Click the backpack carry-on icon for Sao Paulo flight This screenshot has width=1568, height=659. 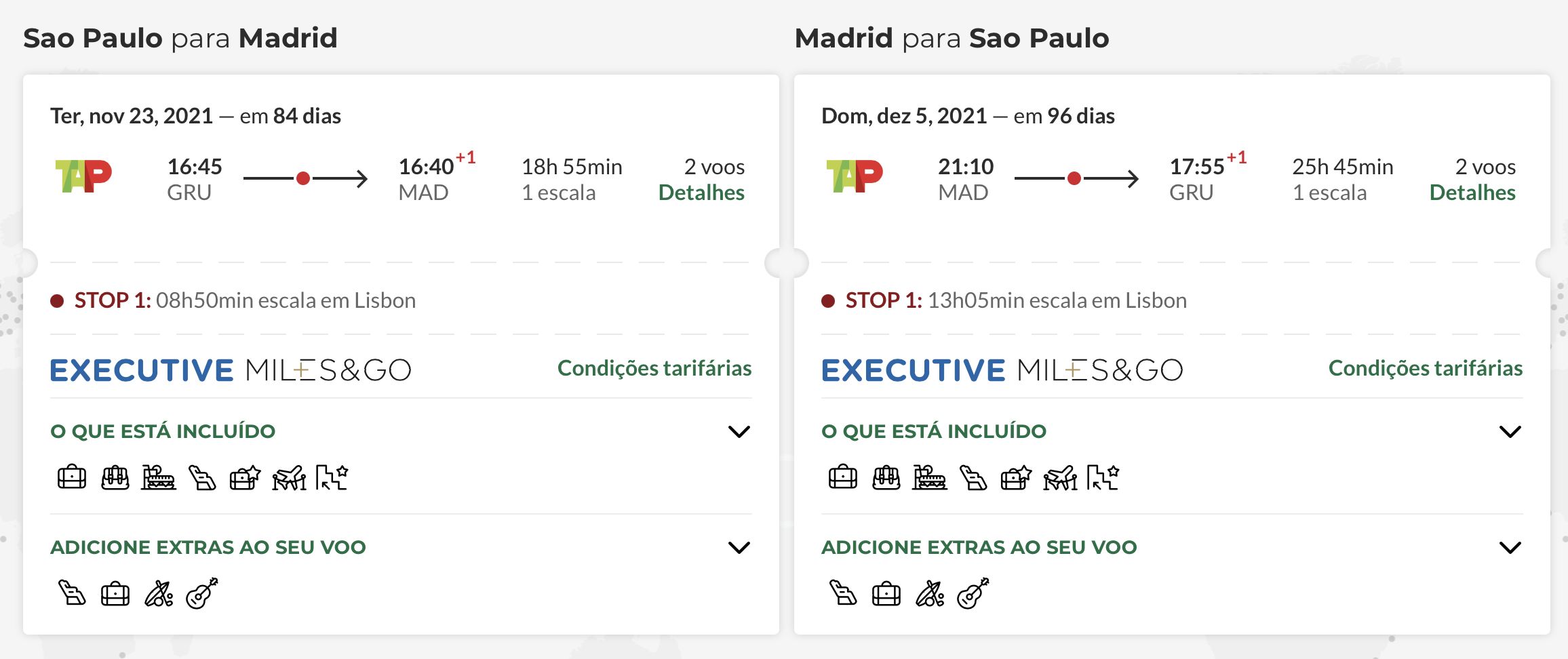click(x=115, y=477)
